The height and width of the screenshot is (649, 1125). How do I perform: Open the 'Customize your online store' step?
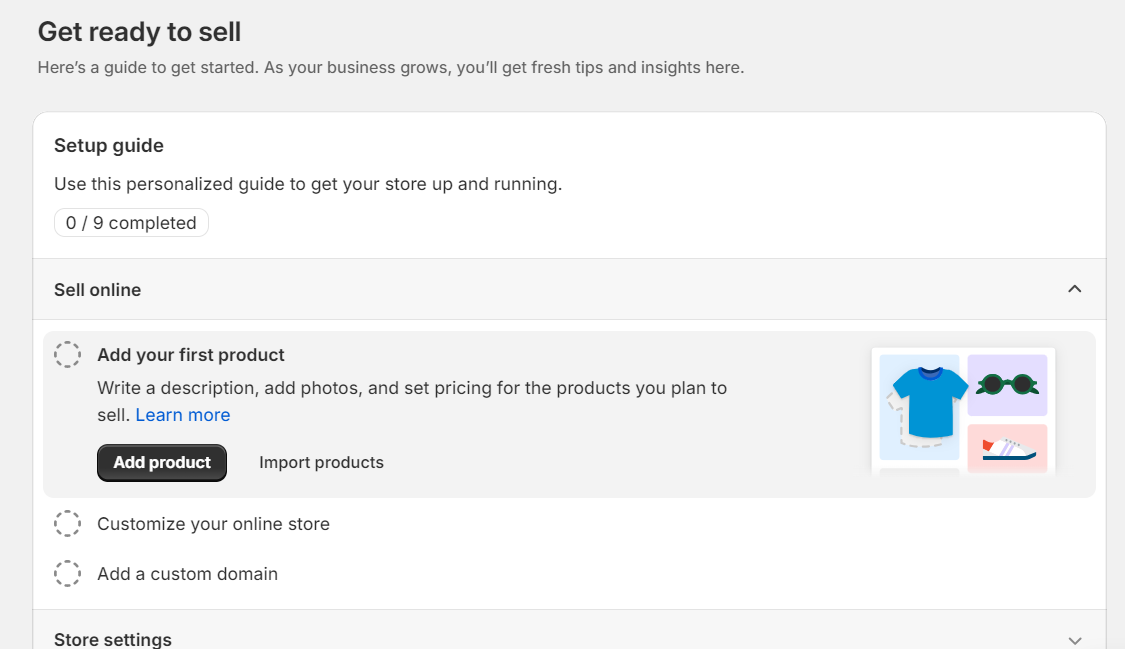pyautogui.click(x=213, y=524)
